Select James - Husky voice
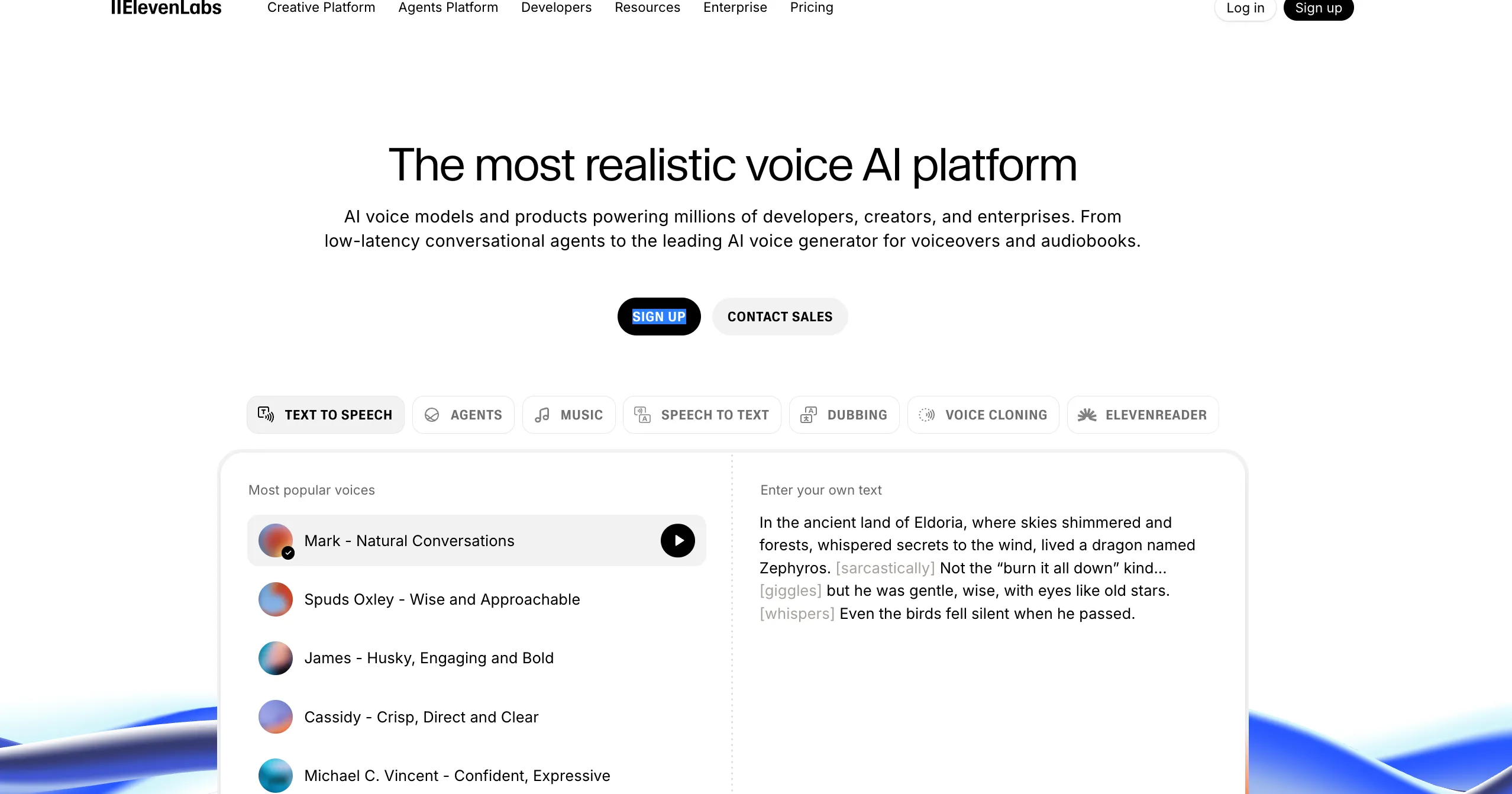The image size is (1512, 794). pos(428,657)
